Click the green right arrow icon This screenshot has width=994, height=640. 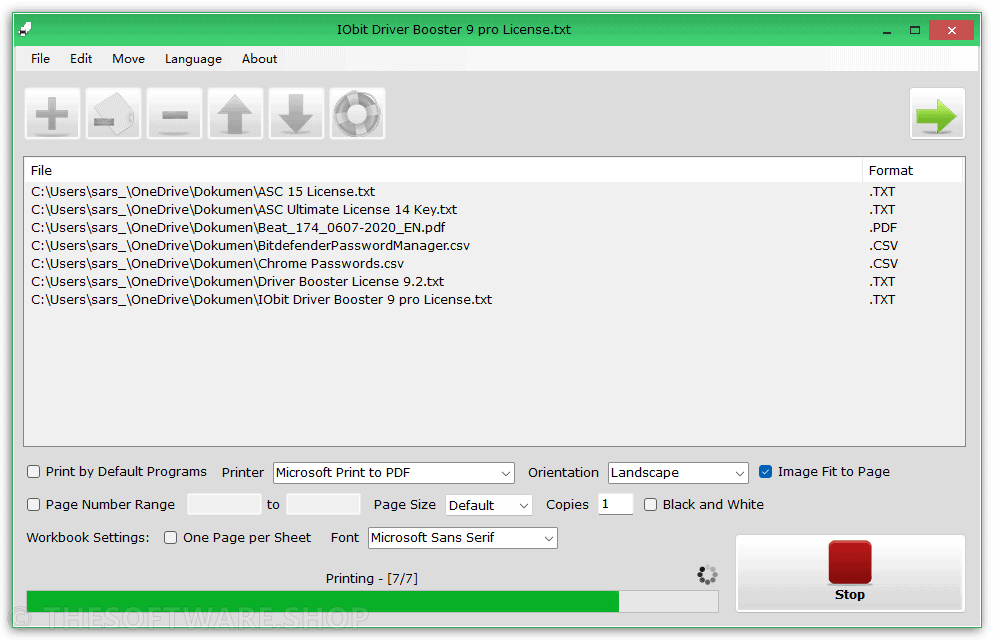(937, 114)
